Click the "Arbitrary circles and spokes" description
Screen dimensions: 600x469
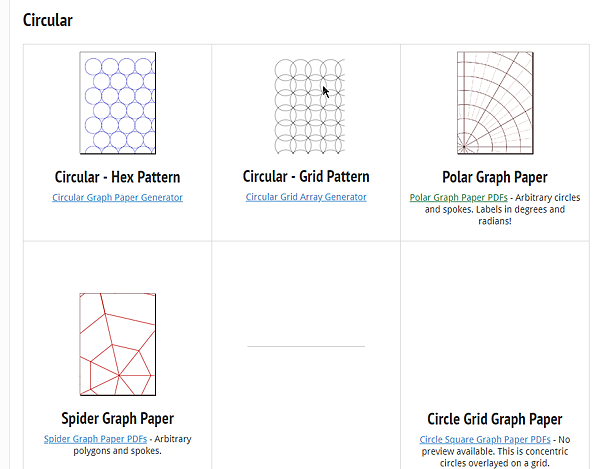540,198
